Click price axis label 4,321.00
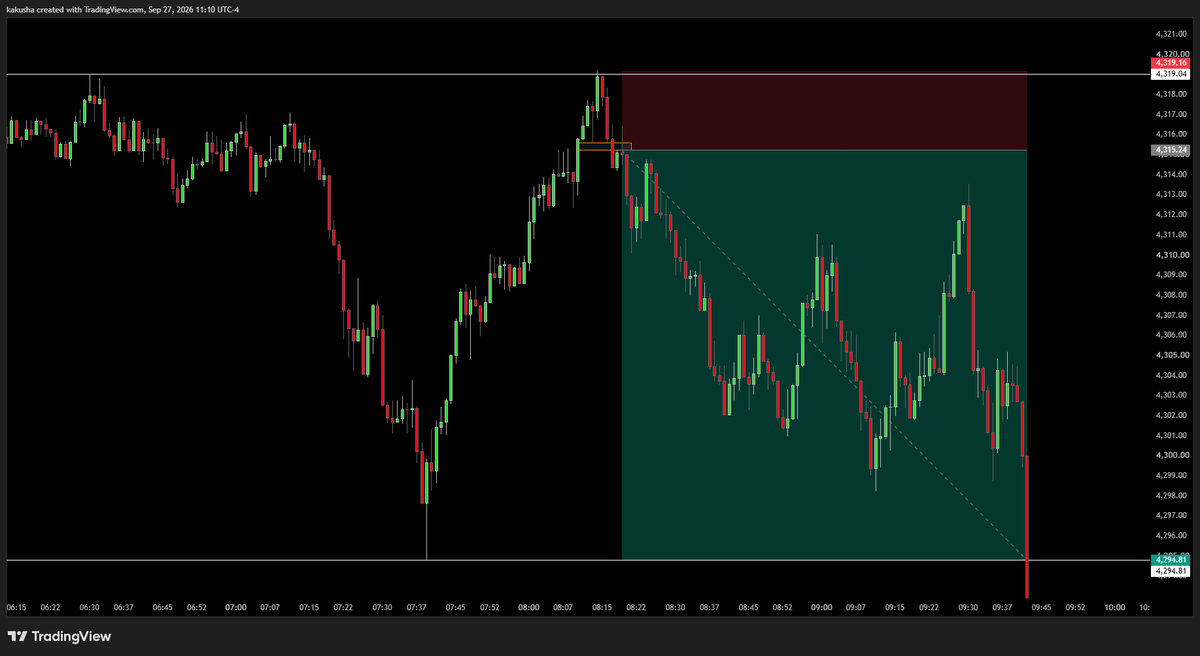This screenshot has height=656, width=1200. coord(1170,33)
